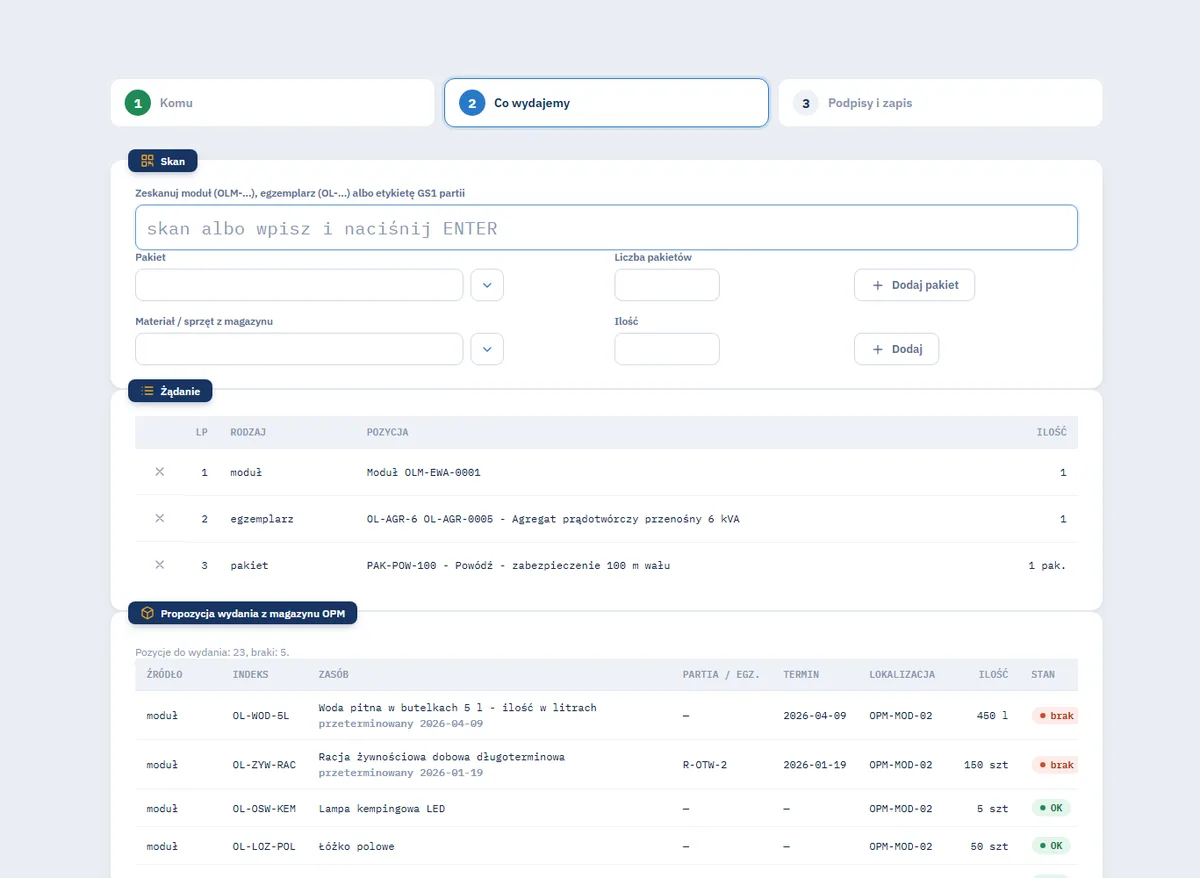Click index OL-LOZ-POL
The height and width of the screenshot is (878, 1200).
point(264,846)
